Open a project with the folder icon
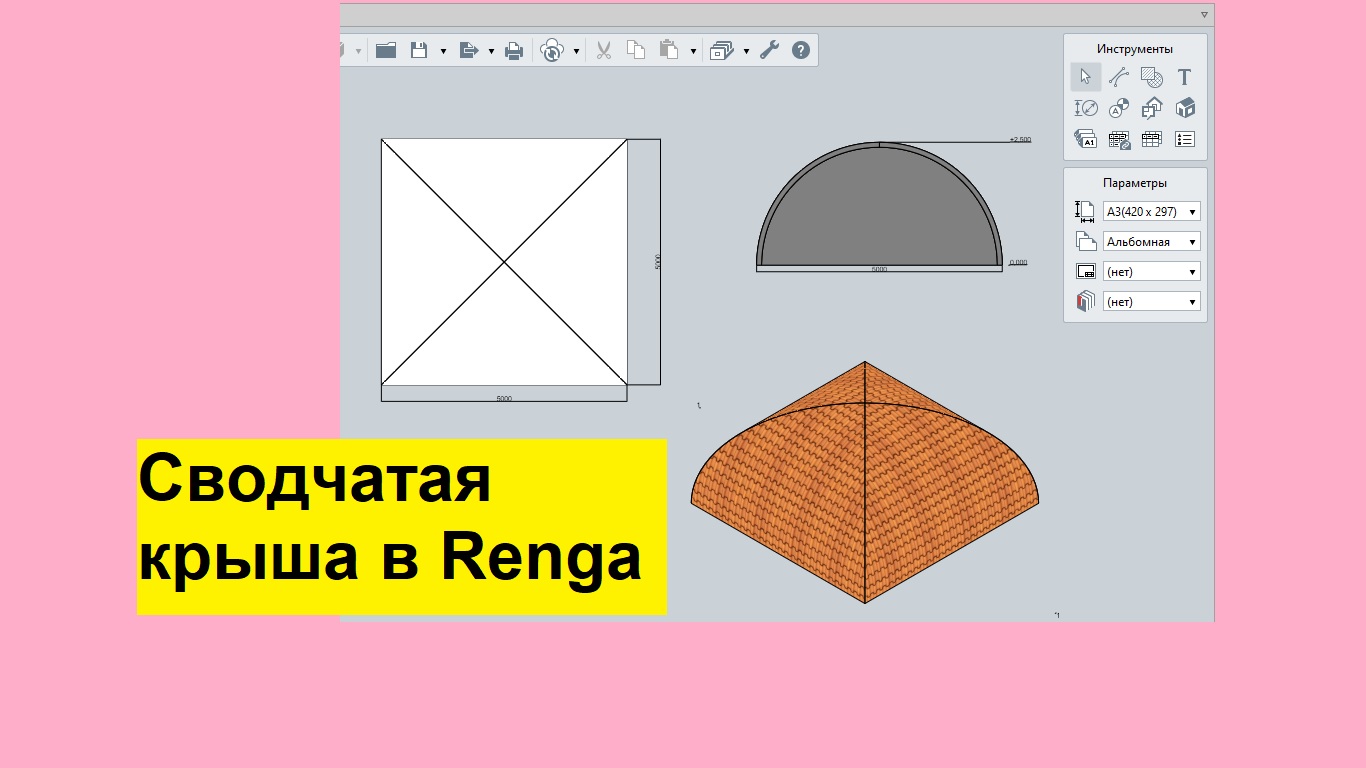 tap(386, 50)
